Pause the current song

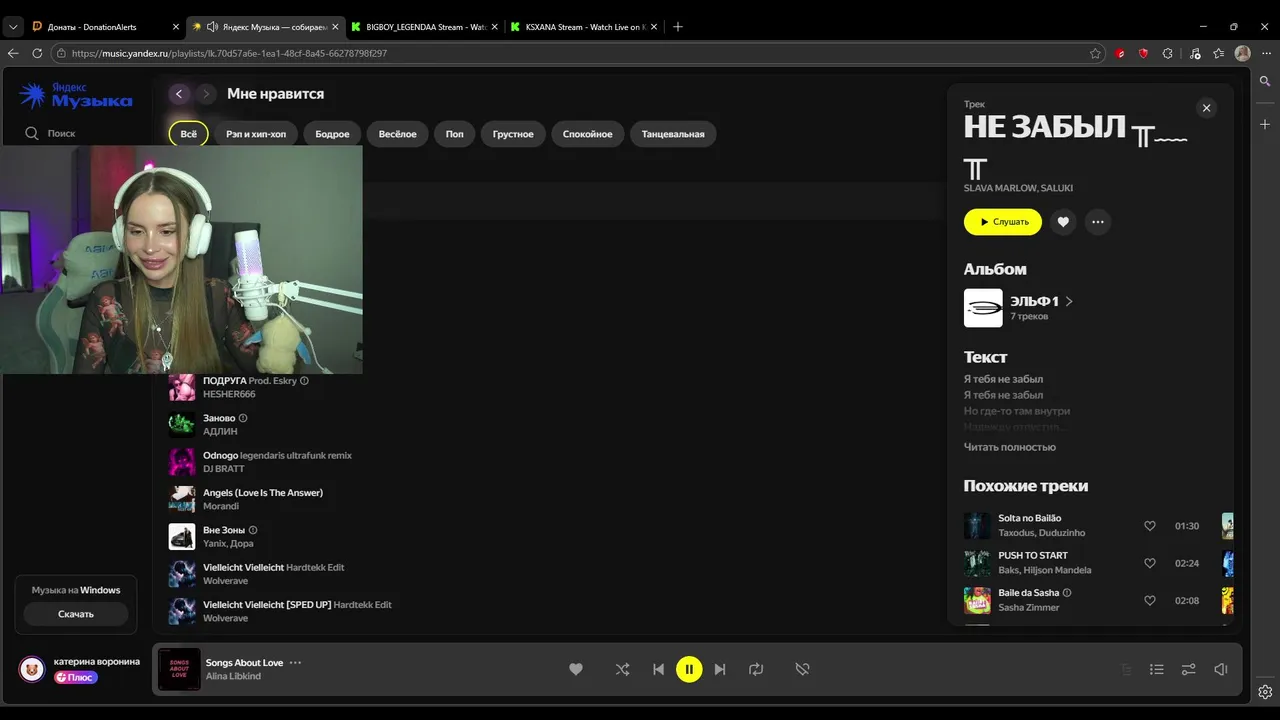coord(689,669)
